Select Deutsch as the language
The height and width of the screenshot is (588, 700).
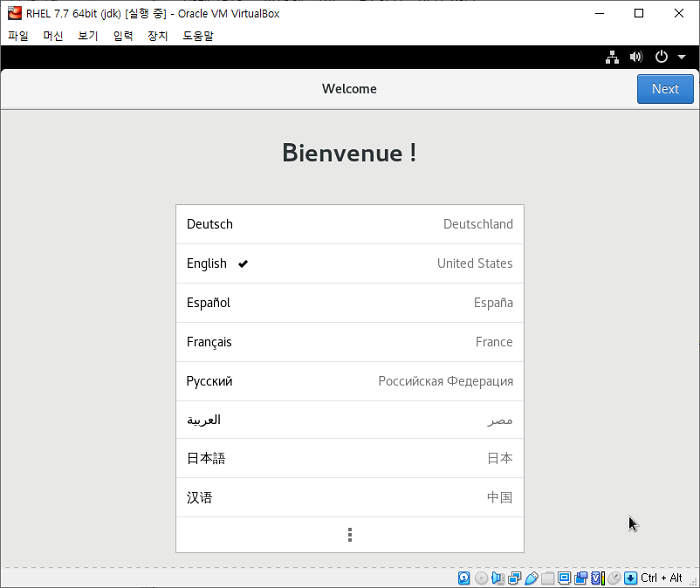tap(350, 224)
